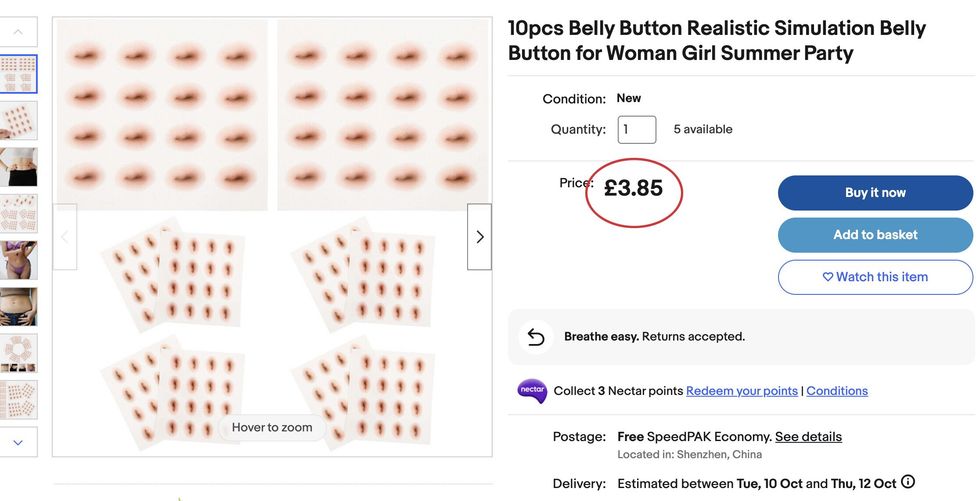Select the purple bikini thumbnail
The height and width of the screenshot is (501, 980).
(19, 260)
